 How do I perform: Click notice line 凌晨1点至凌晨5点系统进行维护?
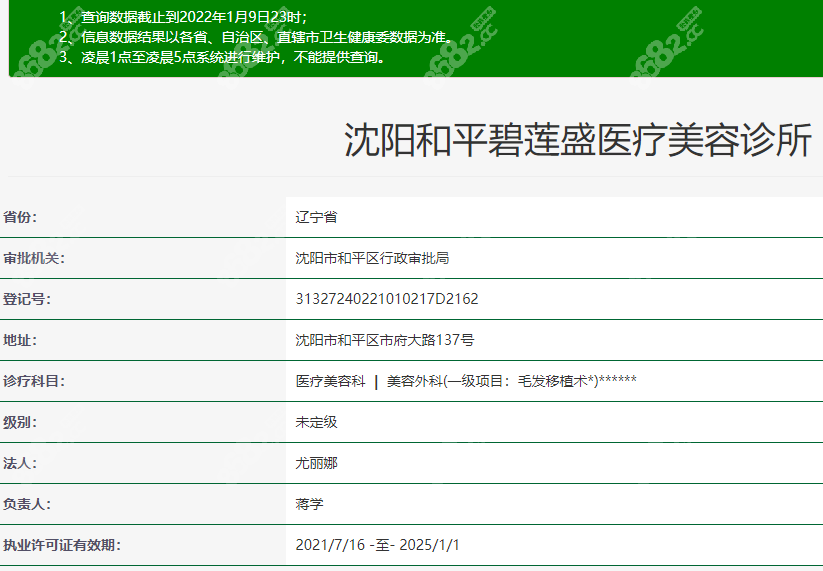224,57
